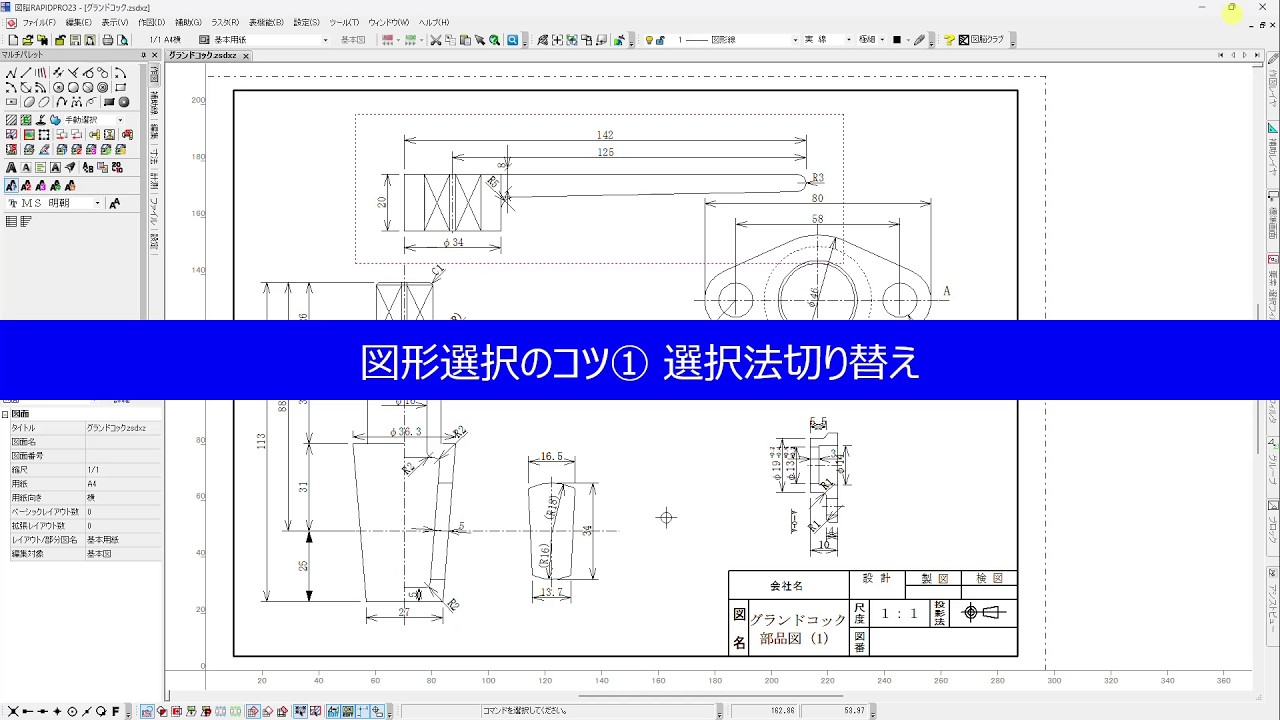Click the lock icon next to light bulb
The image size is (1280, 720).
660,40
